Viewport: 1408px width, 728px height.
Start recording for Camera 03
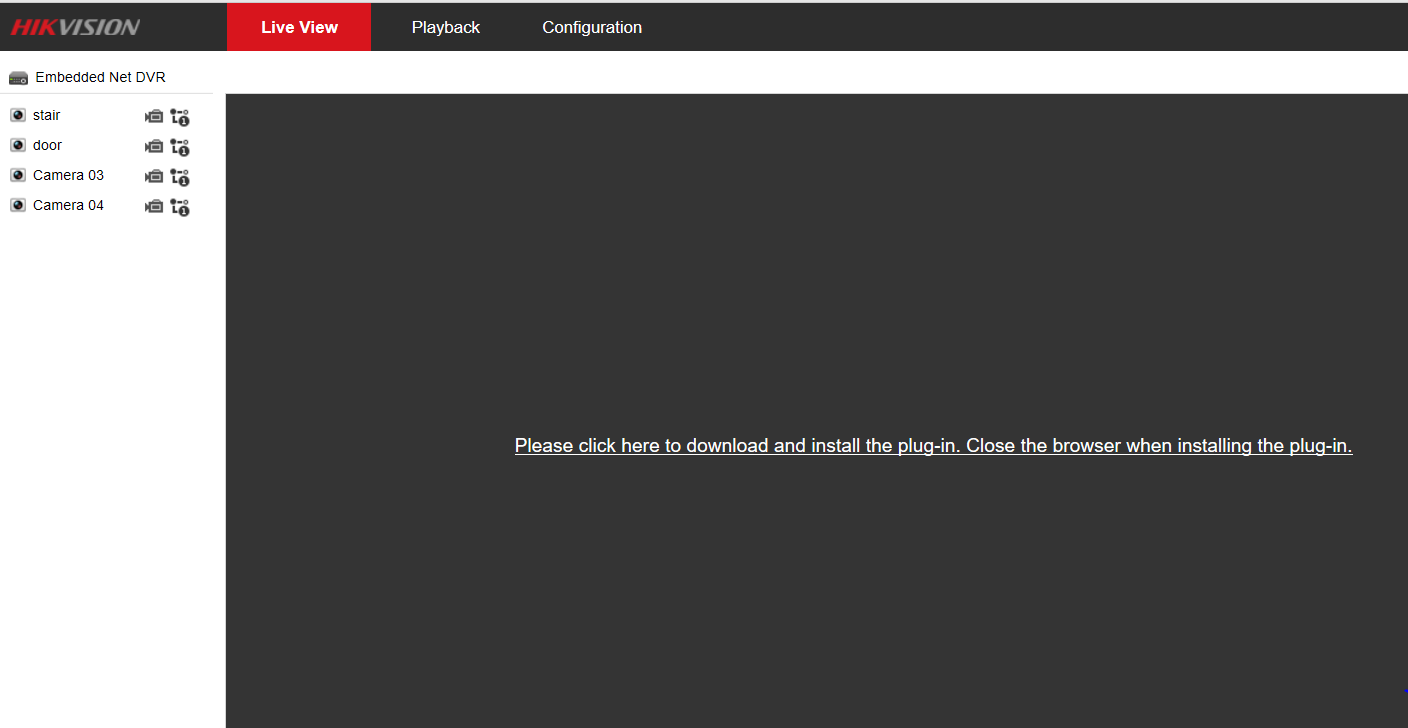tap(154, 176)
